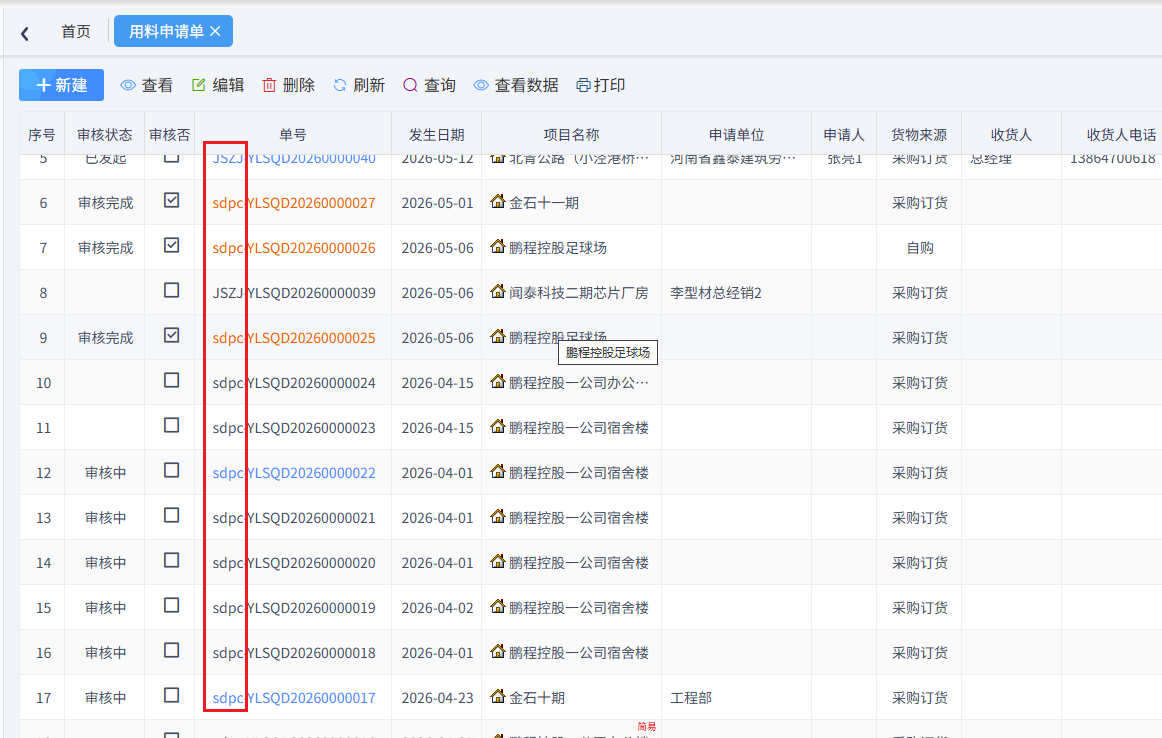Viewport: 1162px width, 738px height.
Task: Click the 查看 toolbar button
Action: 147,85
